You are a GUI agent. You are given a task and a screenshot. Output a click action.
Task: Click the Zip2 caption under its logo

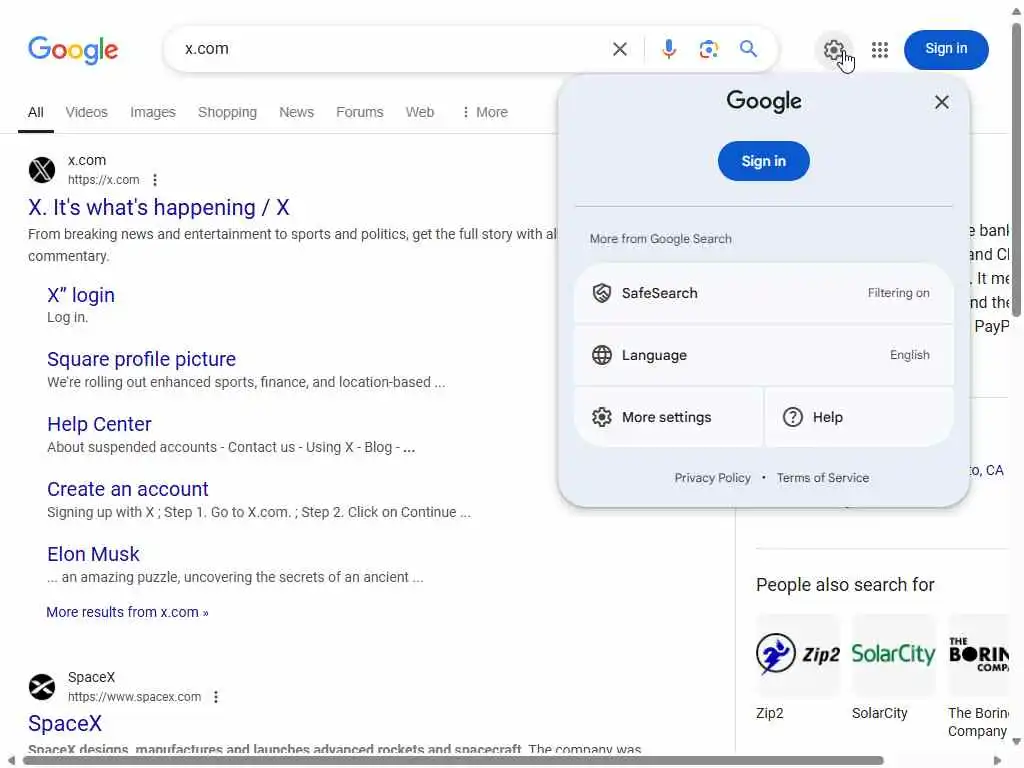coord(769,713)
